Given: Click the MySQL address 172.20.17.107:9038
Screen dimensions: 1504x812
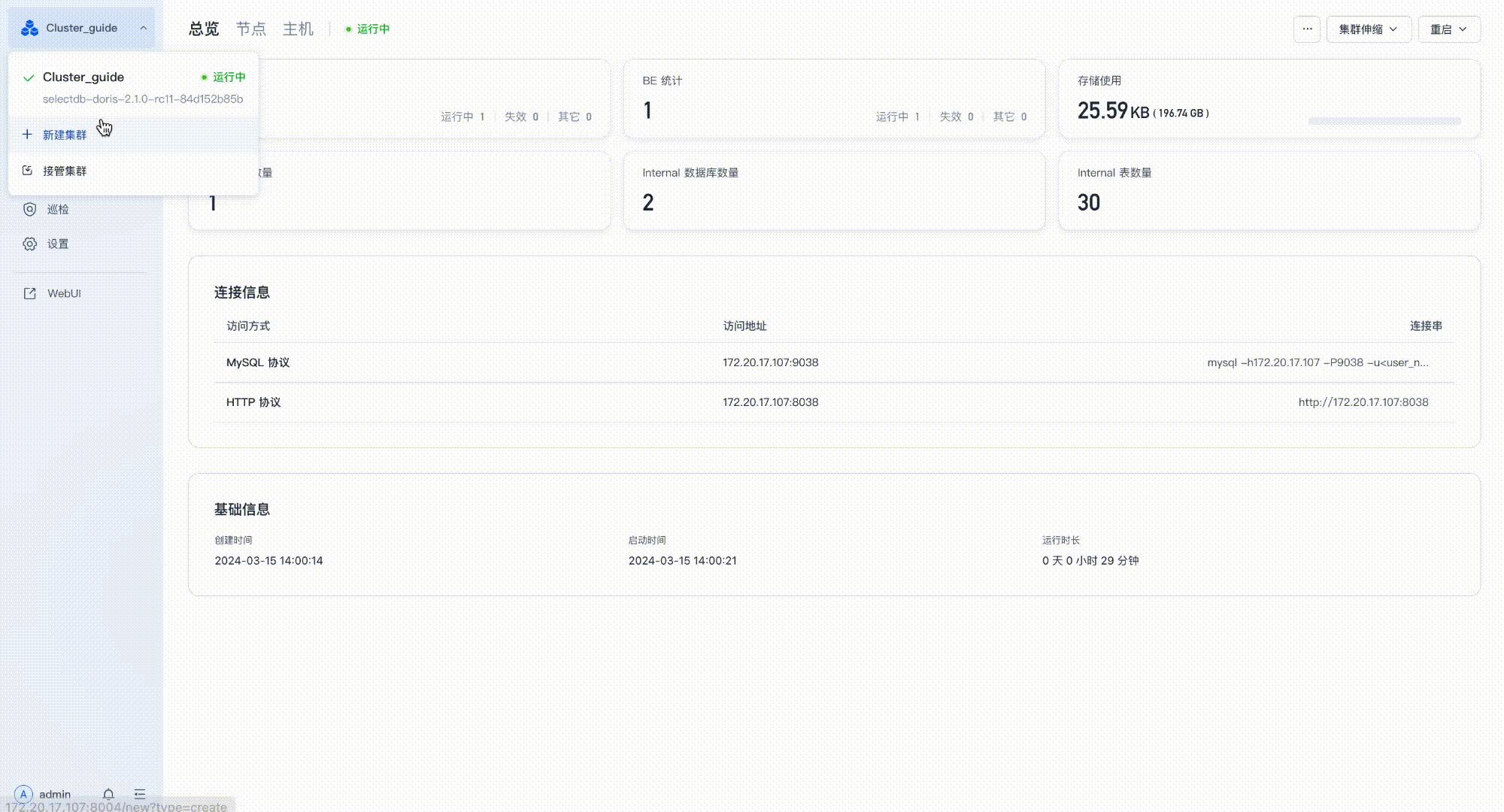Looking at the screenshot, I should (x=771, y=362).
